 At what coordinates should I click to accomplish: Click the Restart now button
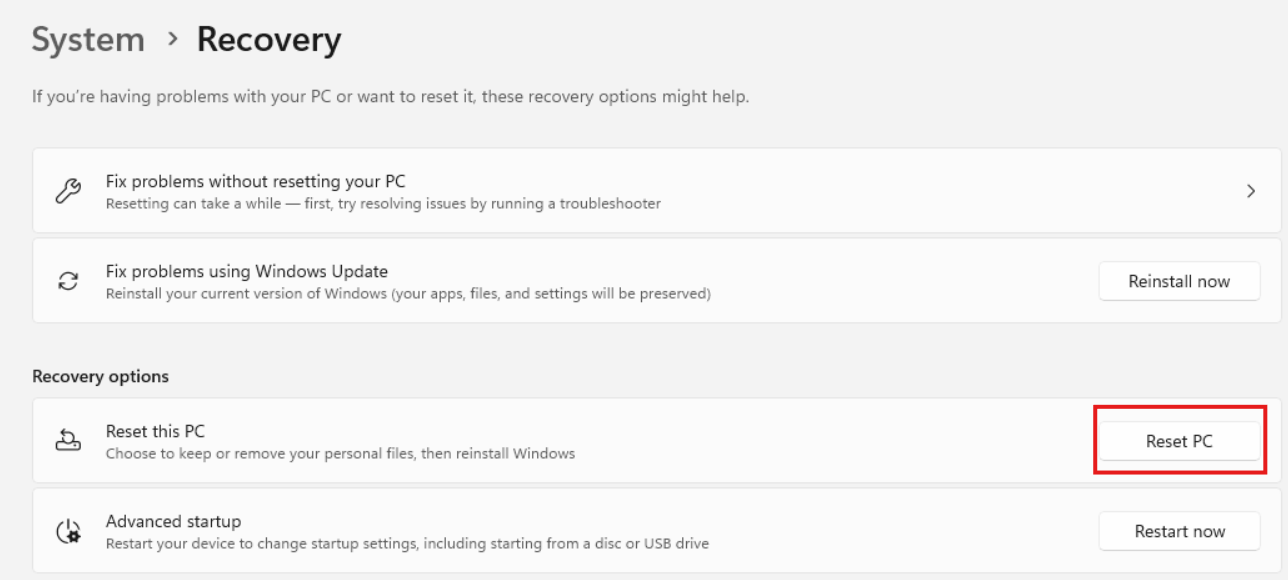pos(1179,531)
